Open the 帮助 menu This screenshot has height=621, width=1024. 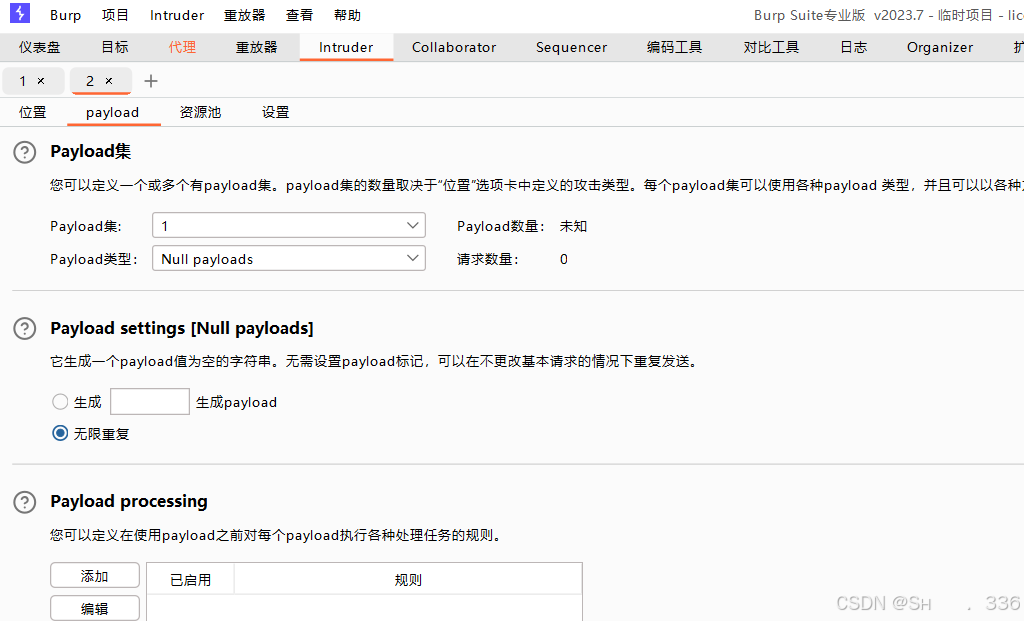tap(347, 15)
